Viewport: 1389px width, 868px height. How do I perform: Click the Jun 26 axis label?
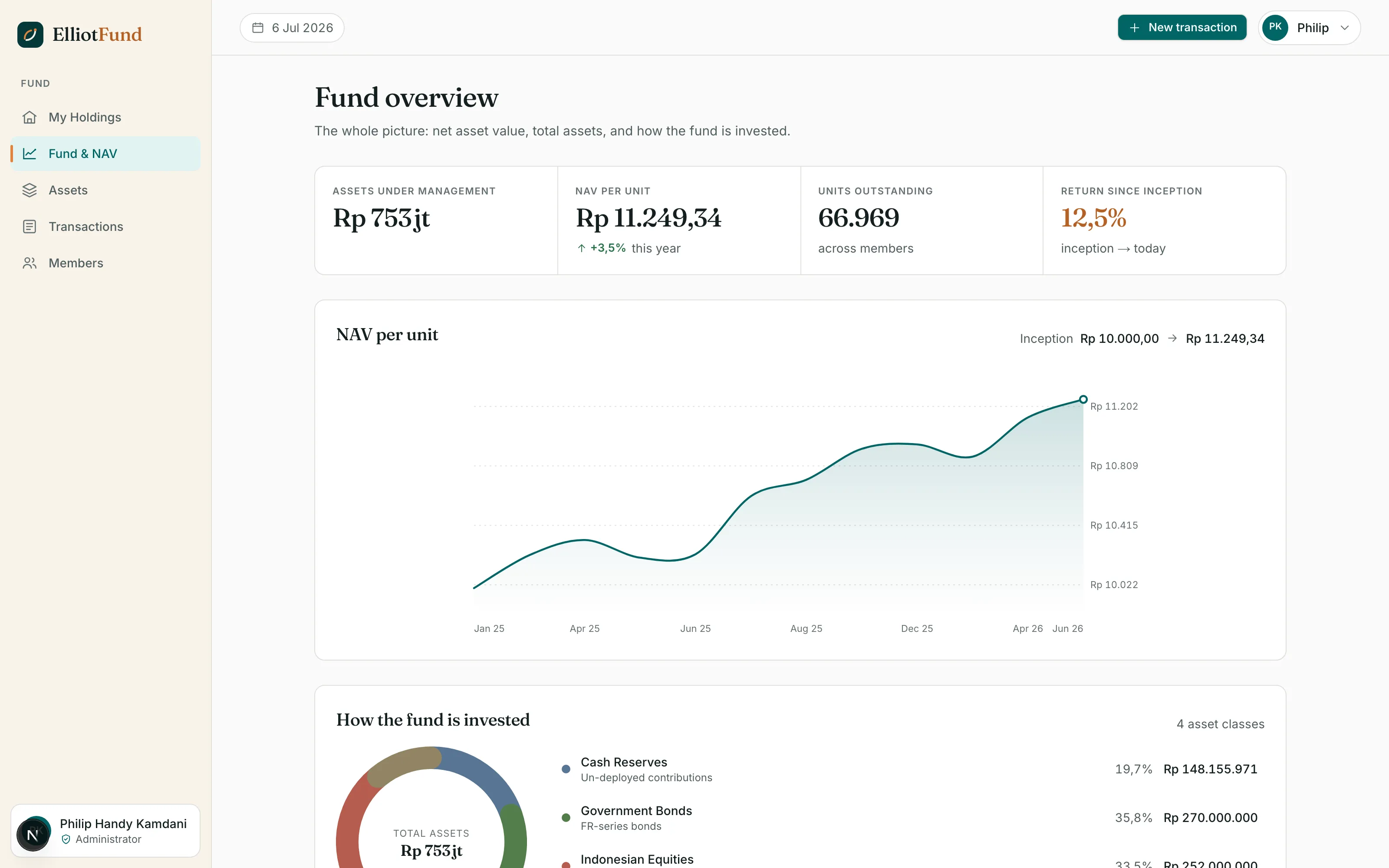1068,628
